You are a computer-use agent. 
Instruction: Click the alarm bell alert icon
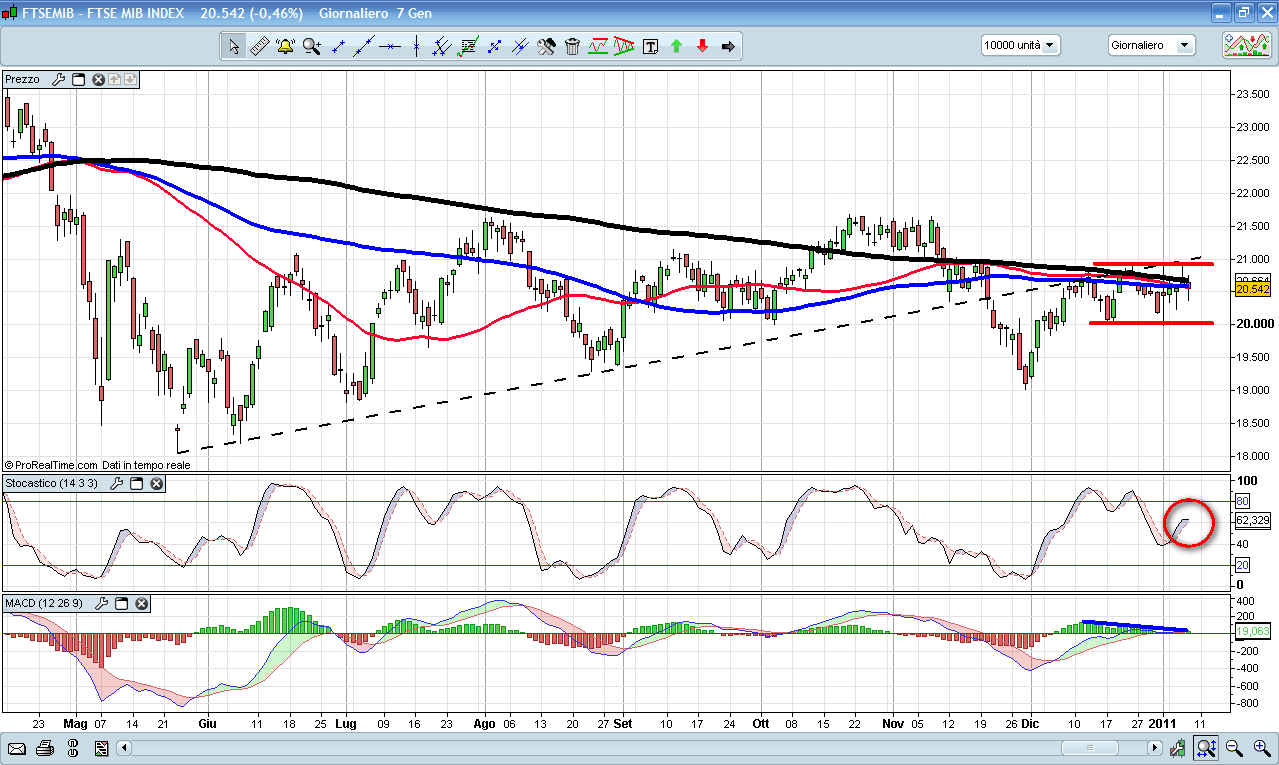(x=285, y=46)
